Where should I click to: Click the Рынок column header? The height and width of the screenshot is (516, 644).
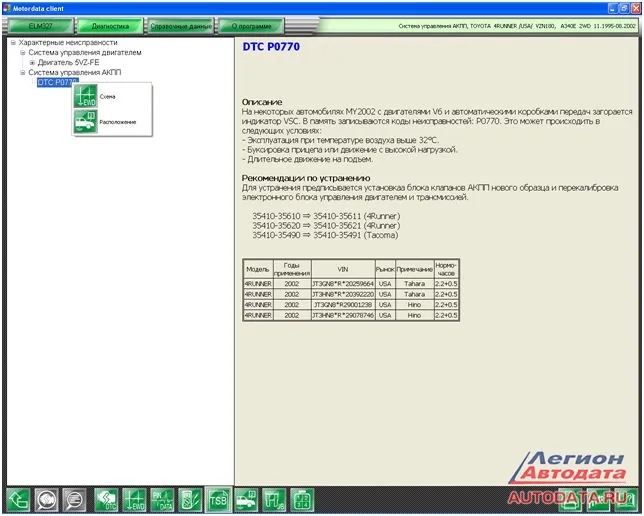[x=385, y=269]
